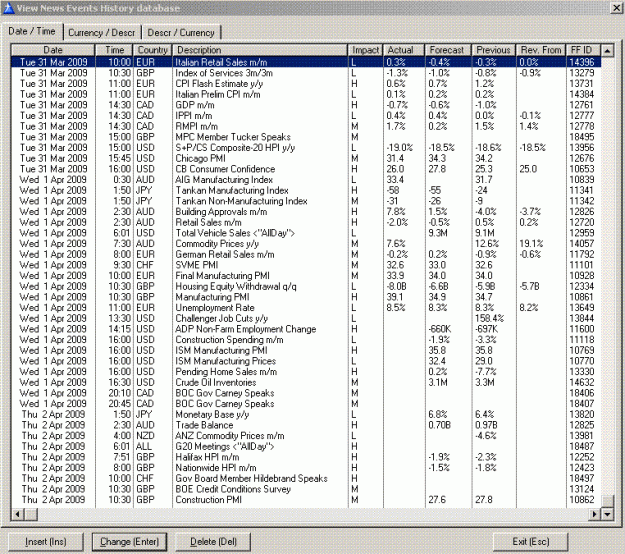Click the vertical scrollbar down arrow

[x=607, y=514]
